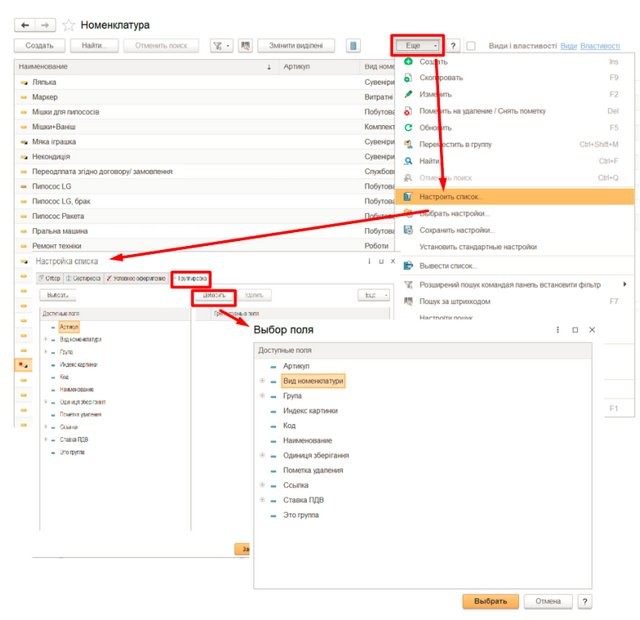Toggle the Види і властивості checkbox
This screenshot has width=640, height=620.
[470, 46]
